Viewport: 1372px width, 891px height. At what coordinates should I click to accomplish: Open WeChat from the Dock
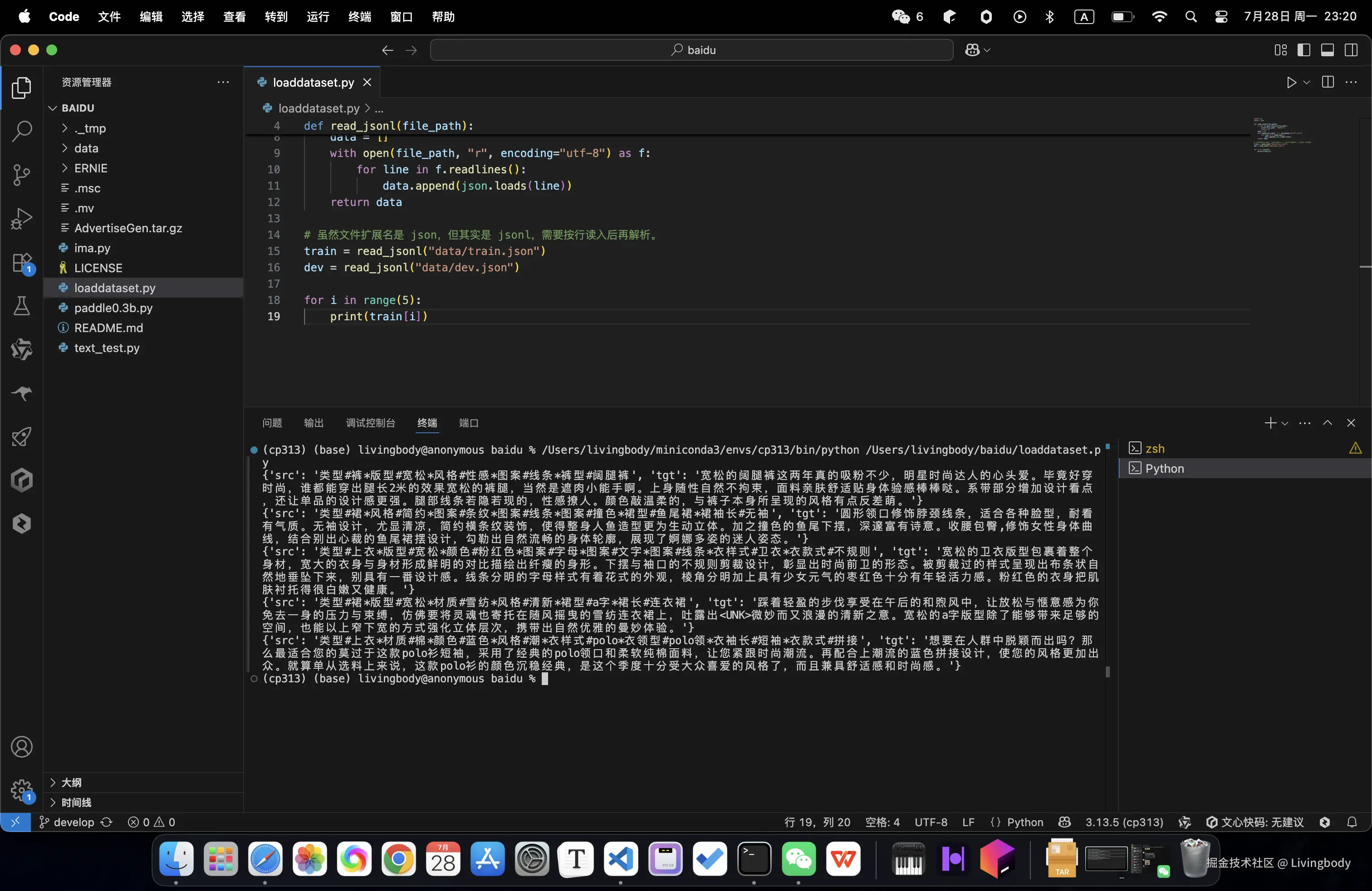799,859
